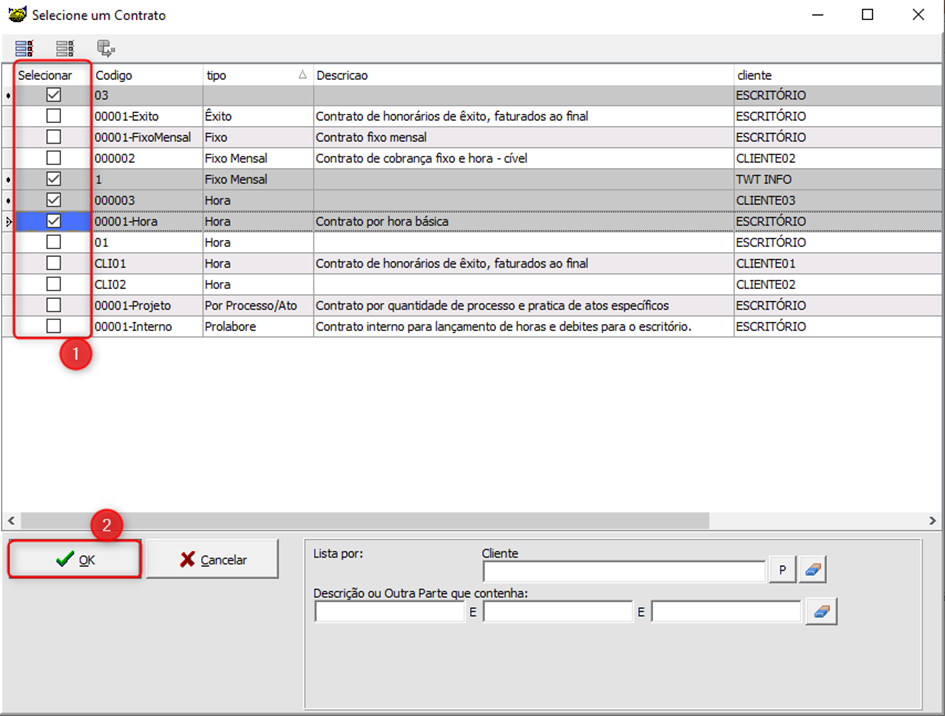Click the eraser icon beside the description filters
The width and height of the screenshot is (945, 716).
point(821,612)
